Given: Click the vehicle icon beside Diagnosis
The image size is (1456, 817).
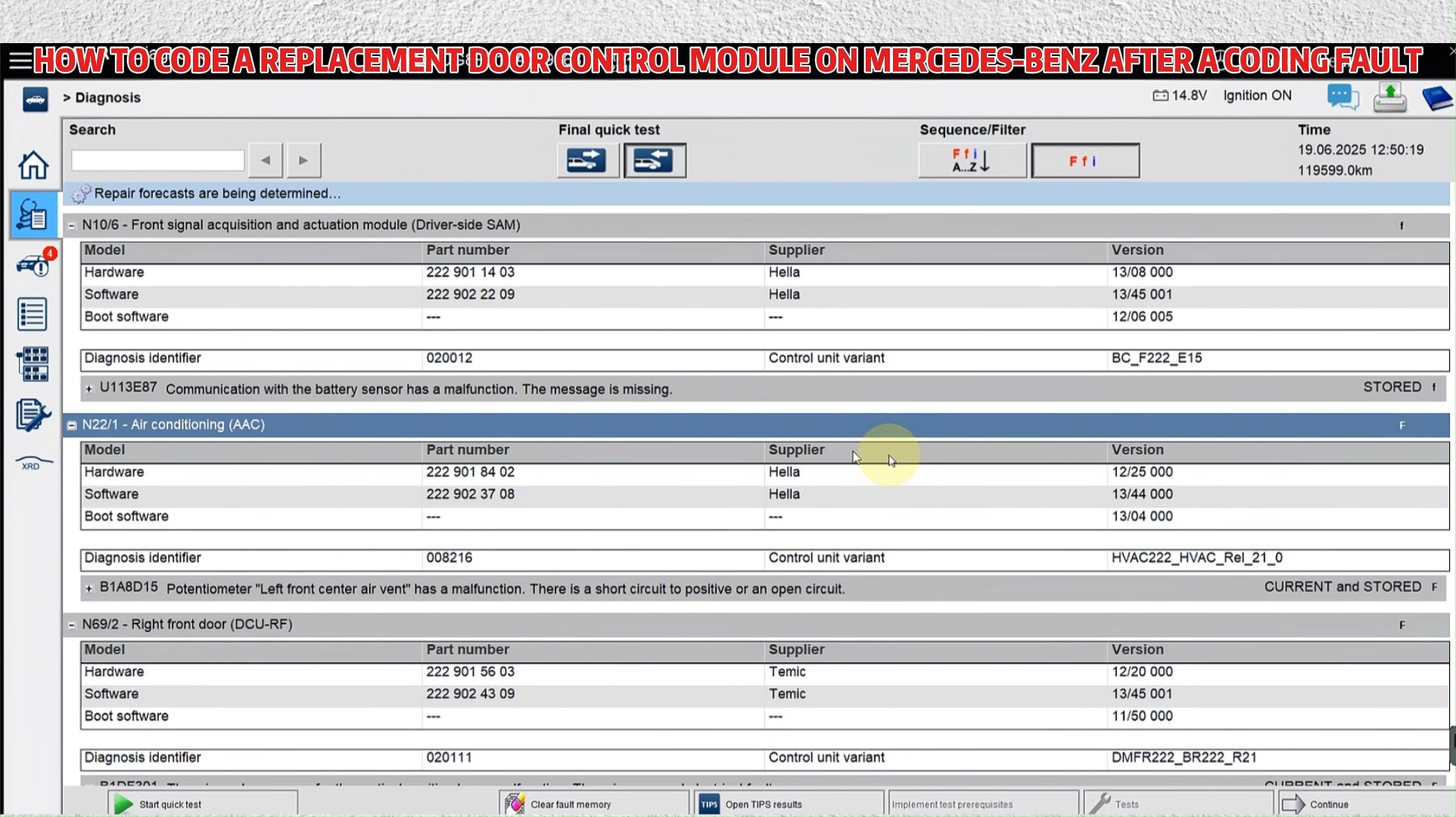Looking at the screenshot, I should click(35, 99).
